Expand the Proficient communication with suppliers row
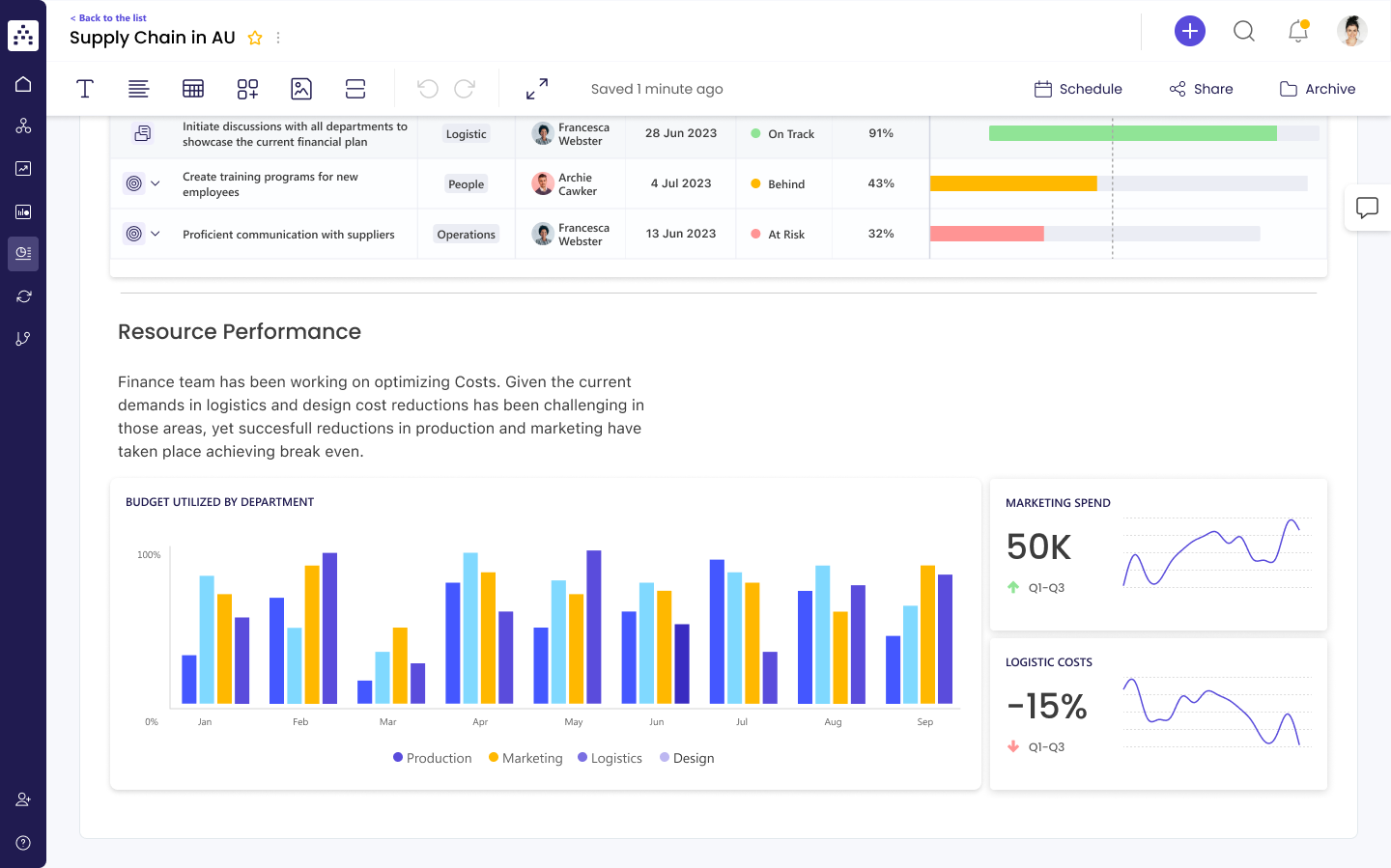This screenshot has height=868, width=1391. coord(156,234)
